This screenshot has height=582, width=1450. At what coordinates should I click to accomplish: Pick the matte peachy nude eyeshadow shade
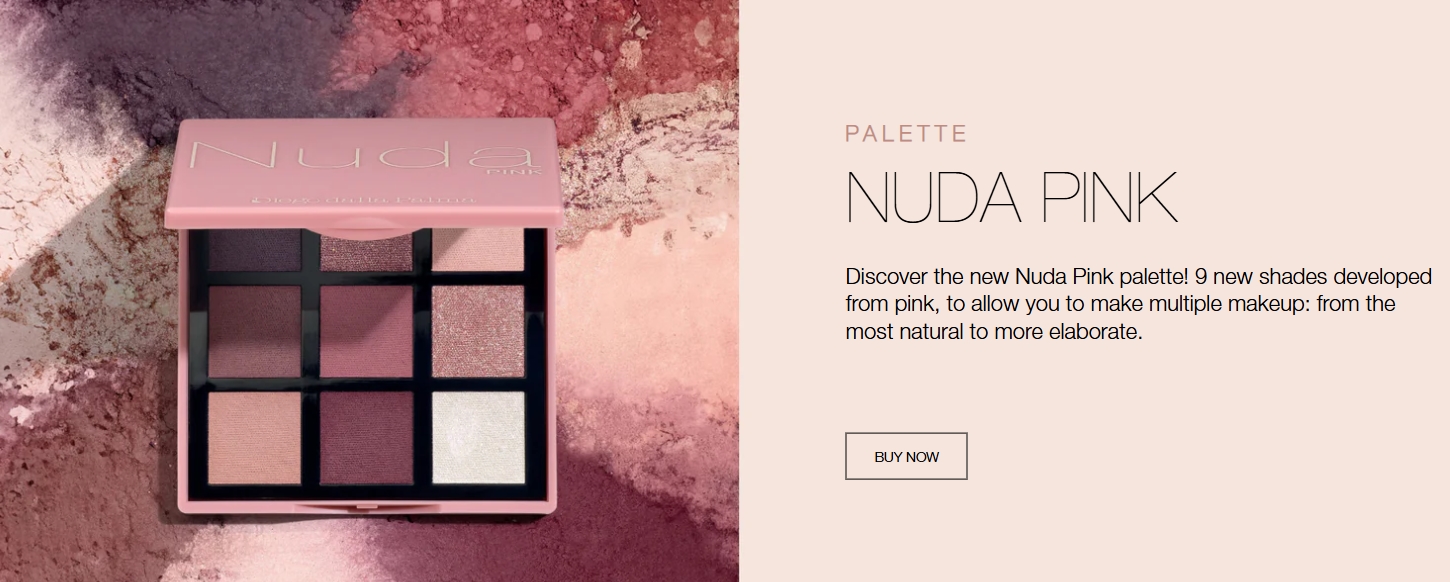[254, 437]
